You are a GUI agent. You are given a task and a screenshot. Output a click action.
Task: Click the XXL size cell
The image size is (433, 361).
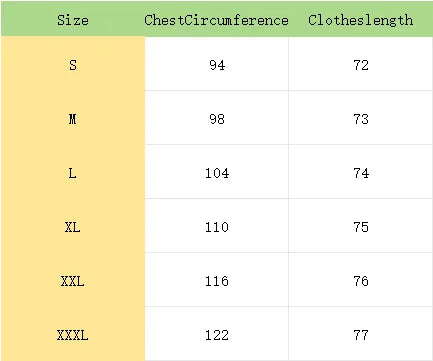(73, 280)
